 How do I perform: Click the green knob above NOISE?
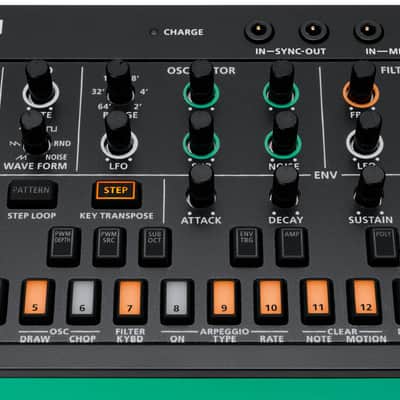point(281,84)
